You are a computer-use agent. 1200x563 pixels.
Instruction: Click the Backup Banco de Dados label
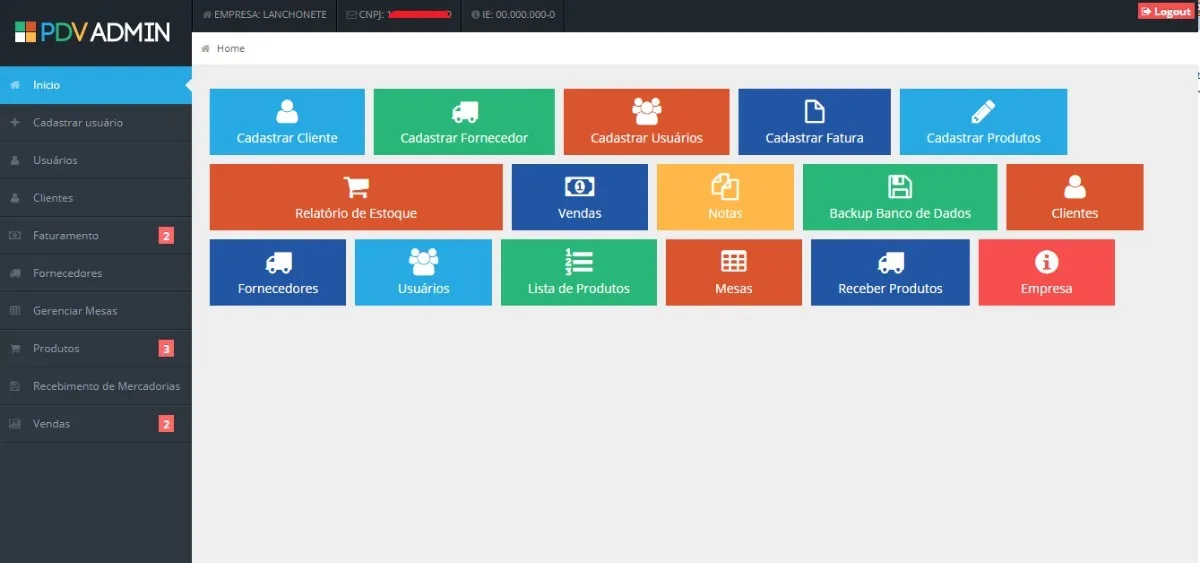tap(900, 213)
